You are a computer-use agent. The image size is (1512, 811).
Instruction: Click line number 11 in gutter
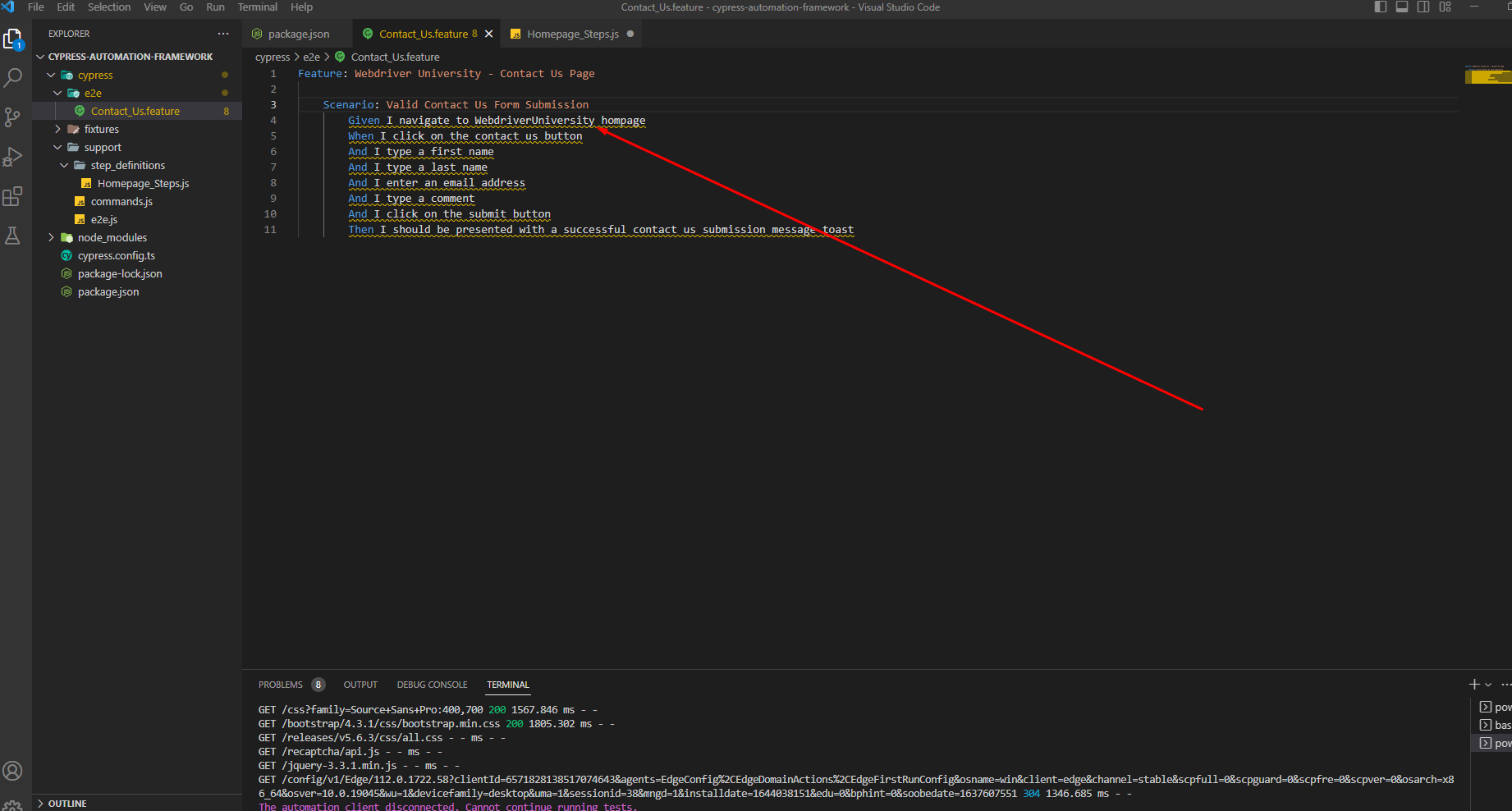click(x=270, y=230)
